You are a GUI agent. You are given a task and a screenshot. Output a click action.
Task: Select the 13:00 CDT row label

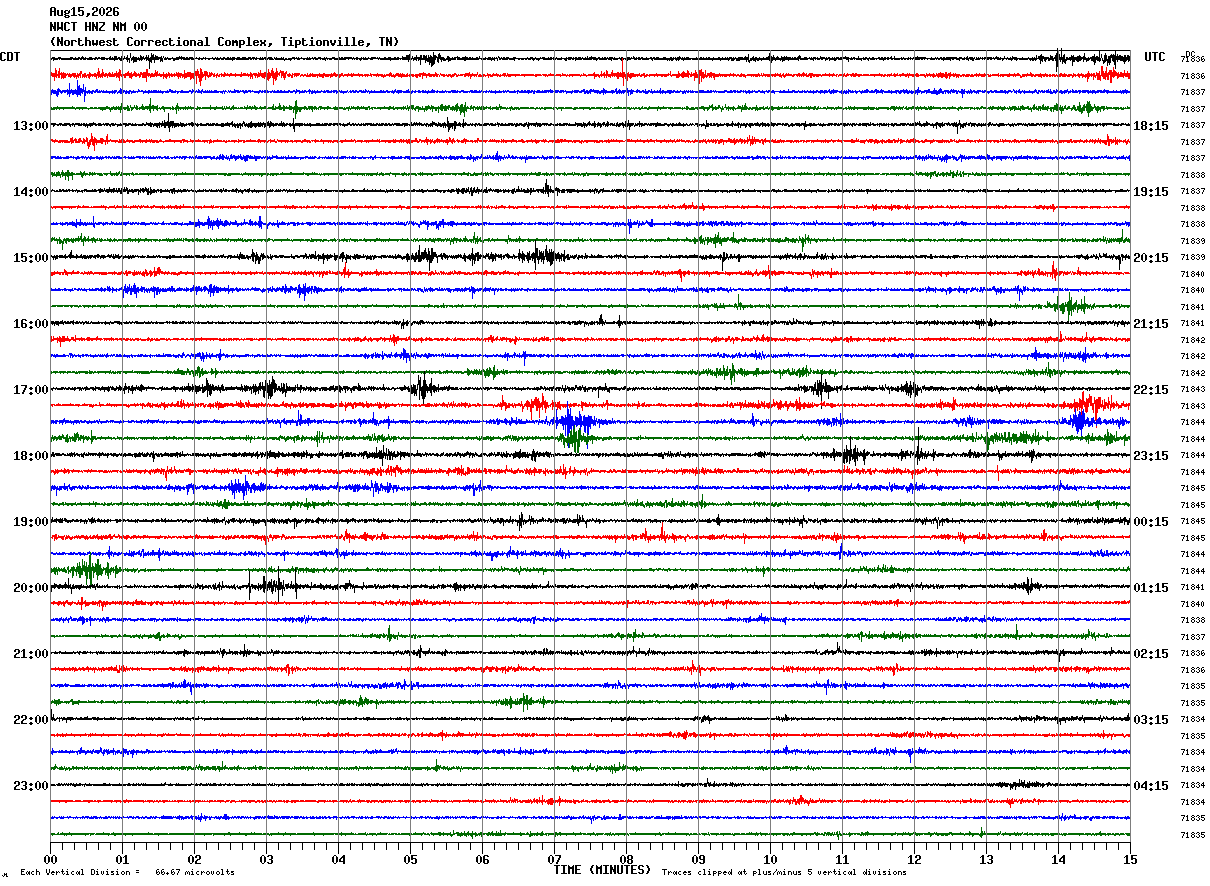pos(31,126)
